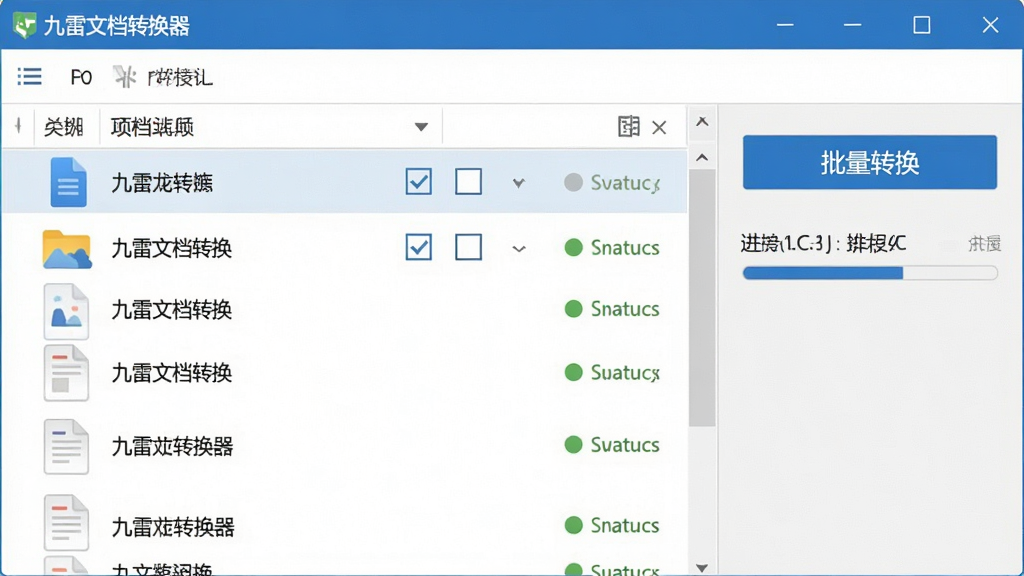
Task: Click the first column header tab
Action: [x=64, y=127]
